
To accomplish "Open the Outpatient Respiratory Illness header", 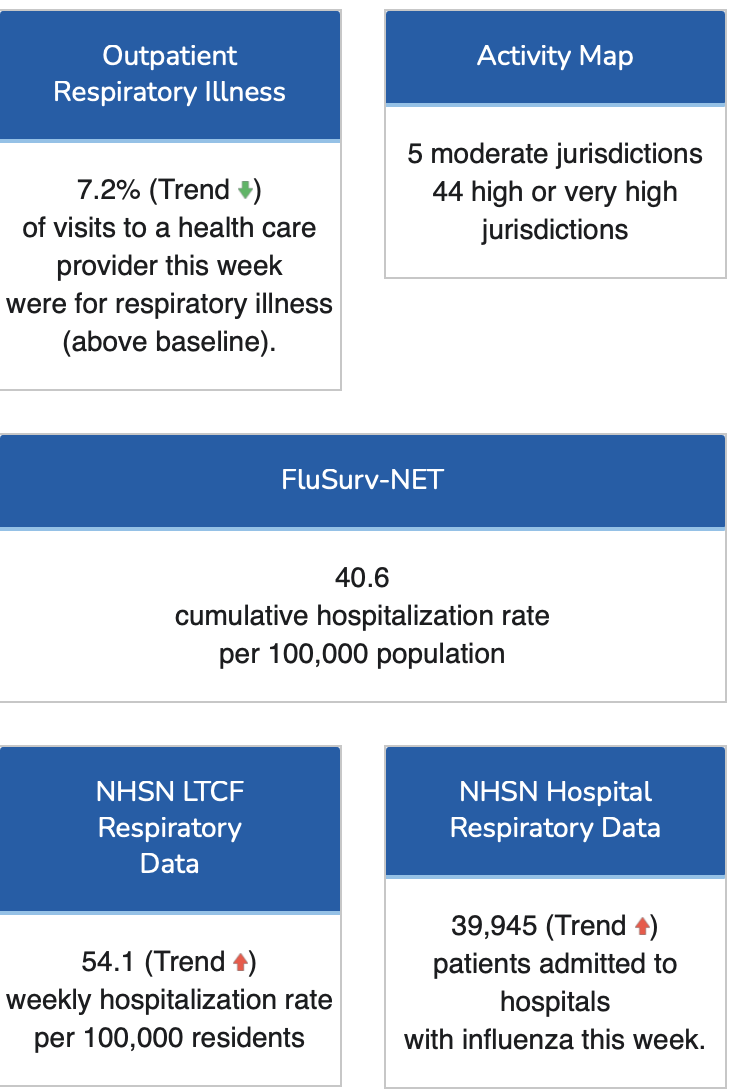I will click(169, 74).
